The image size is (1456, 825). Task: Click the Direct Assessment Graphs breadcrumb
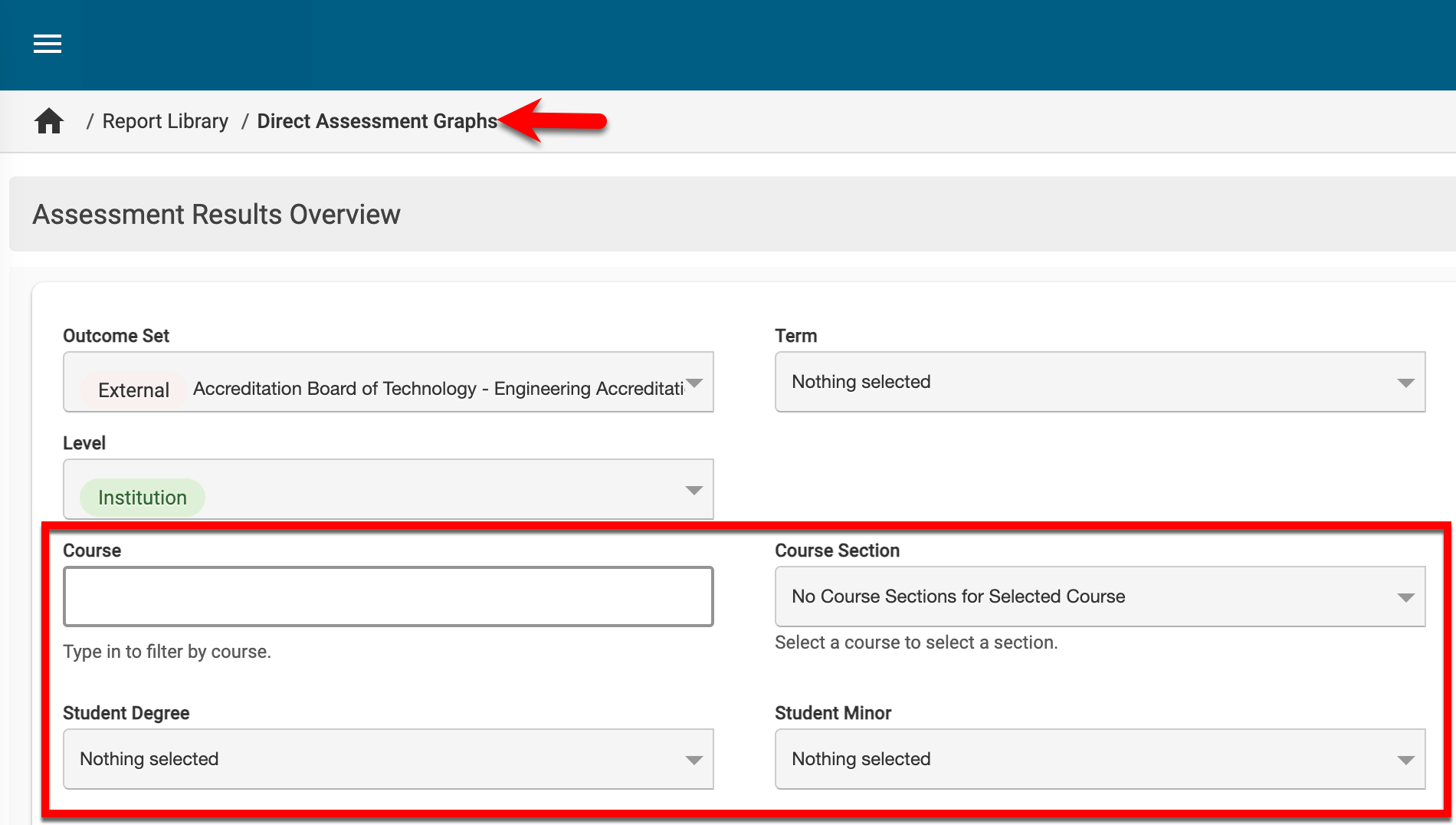377,121
